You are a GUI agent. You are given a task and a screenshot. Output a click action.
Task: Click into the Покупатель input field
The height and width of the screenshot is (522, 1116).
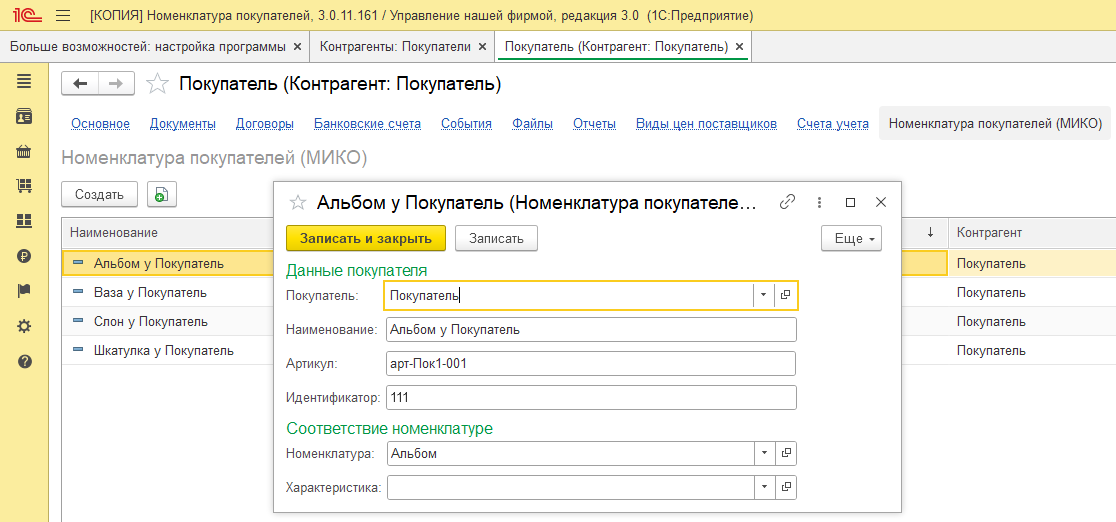click(568, 295)
